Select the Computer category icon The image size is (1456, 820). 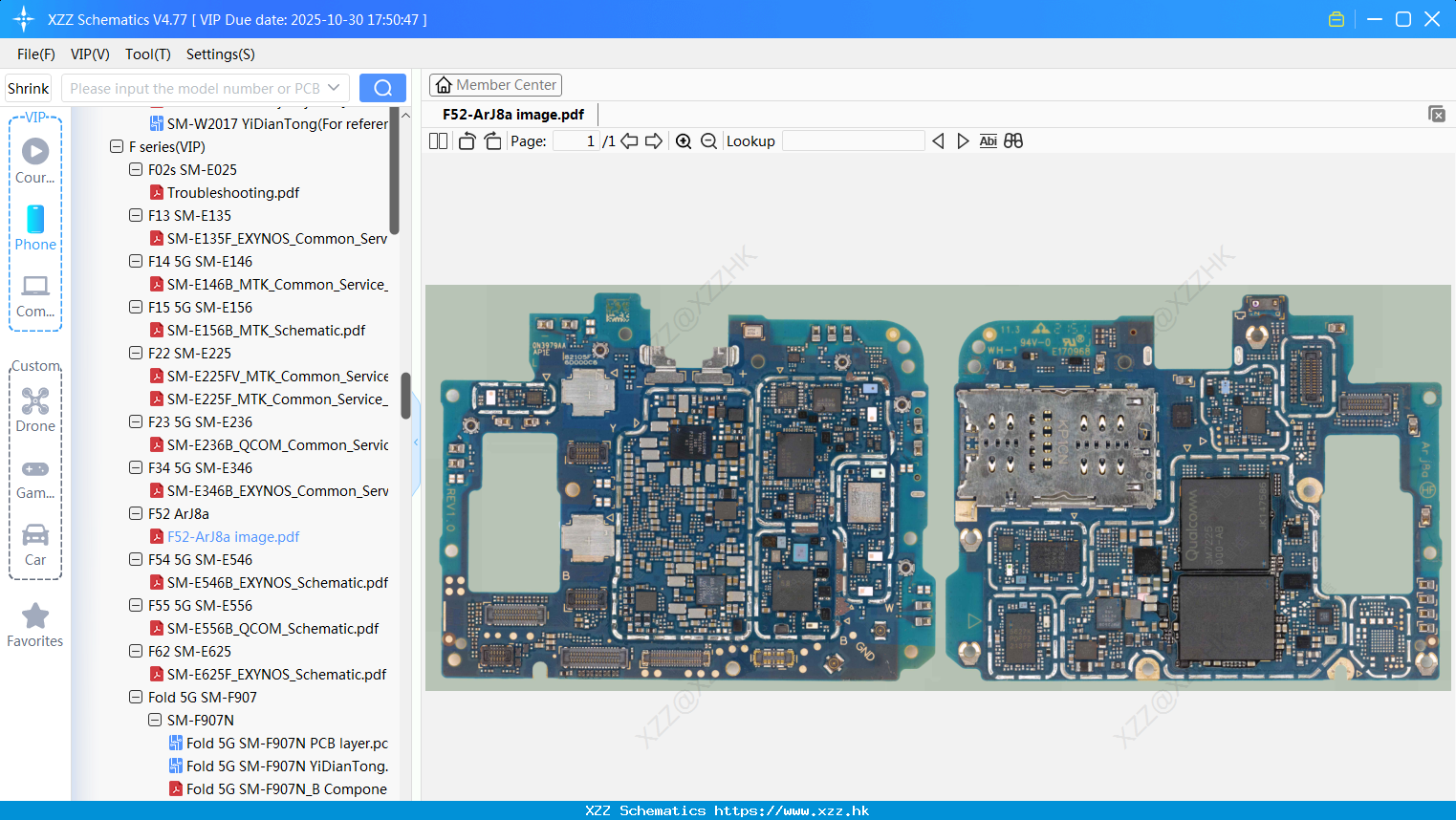(x=35, y=295)
